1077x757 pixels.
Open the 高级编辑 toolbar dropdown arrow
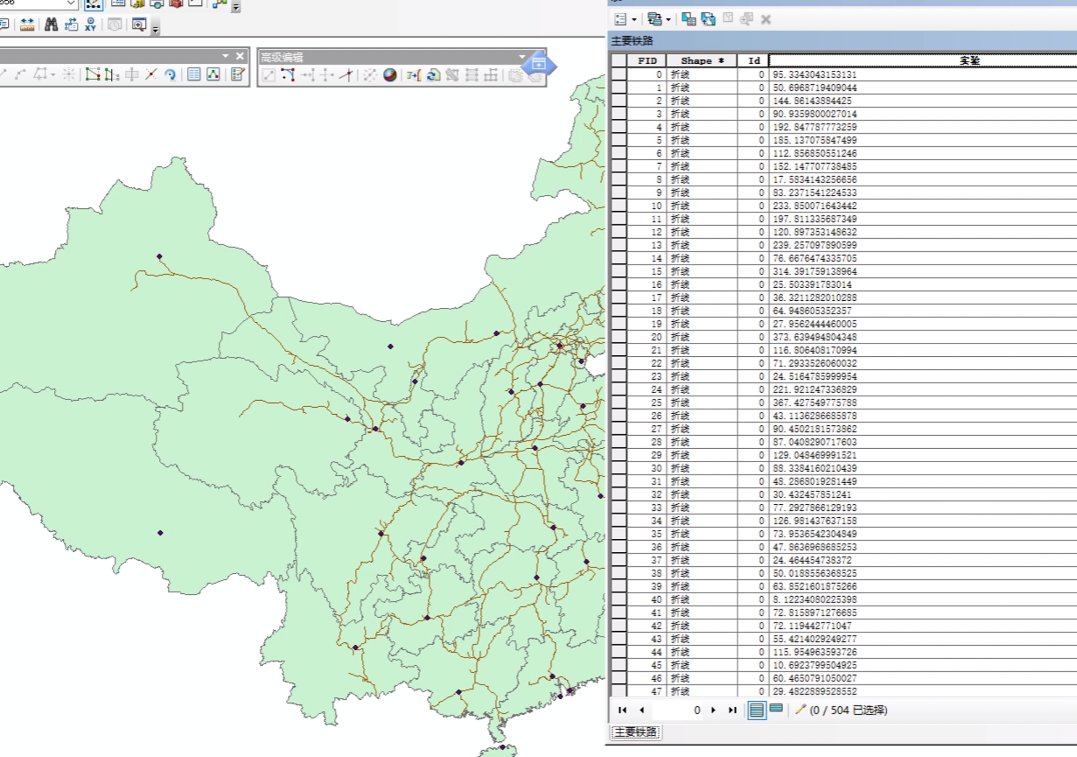pos(521,56)
